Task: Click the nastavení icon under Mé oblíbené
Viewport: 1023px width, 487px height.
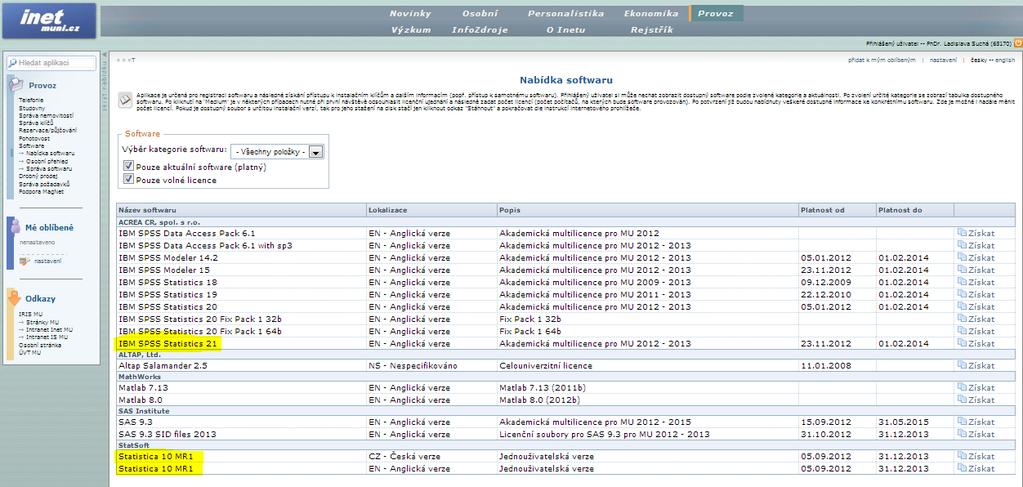Action: click(25, 261)
